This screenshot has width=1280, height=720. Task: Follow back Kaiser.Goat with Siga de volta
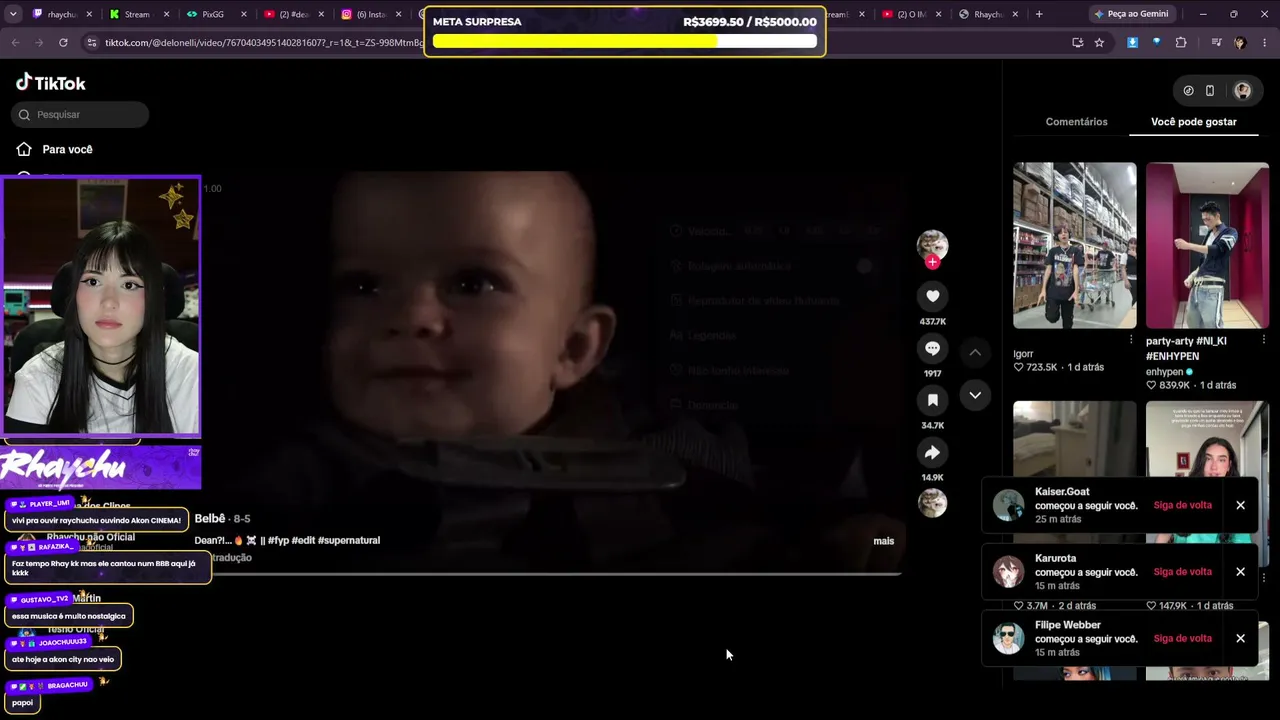coord(1182,505)
